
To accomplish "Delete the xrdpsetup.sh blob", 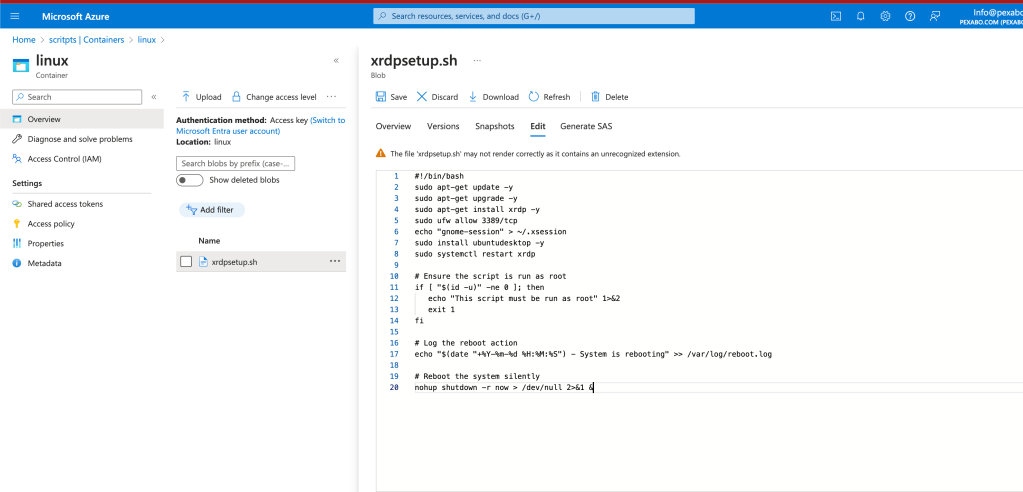I will (x=609, y=97).
